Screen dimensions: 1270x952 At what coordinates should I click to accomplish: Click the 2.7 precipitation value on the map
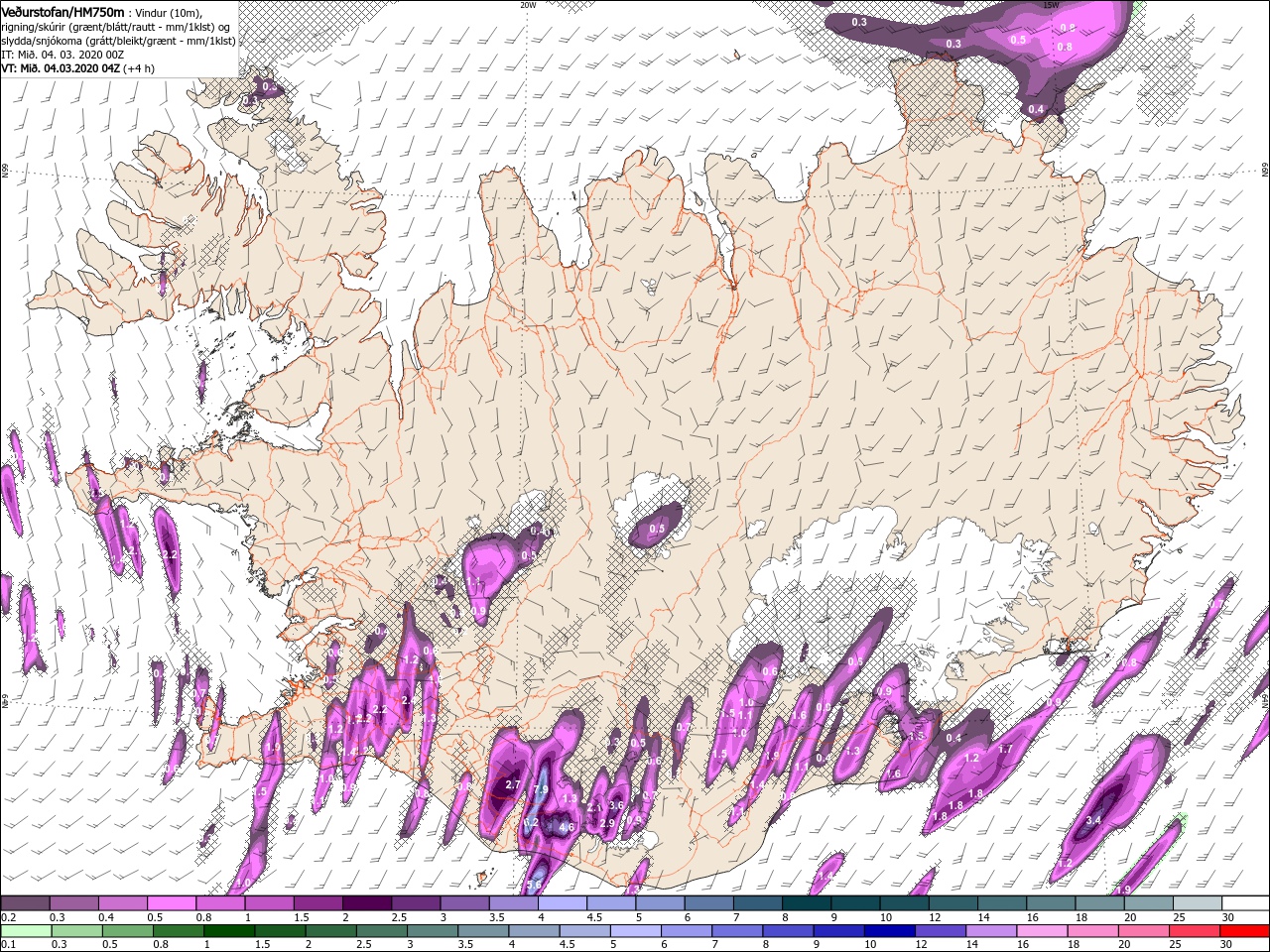point(513,784)
